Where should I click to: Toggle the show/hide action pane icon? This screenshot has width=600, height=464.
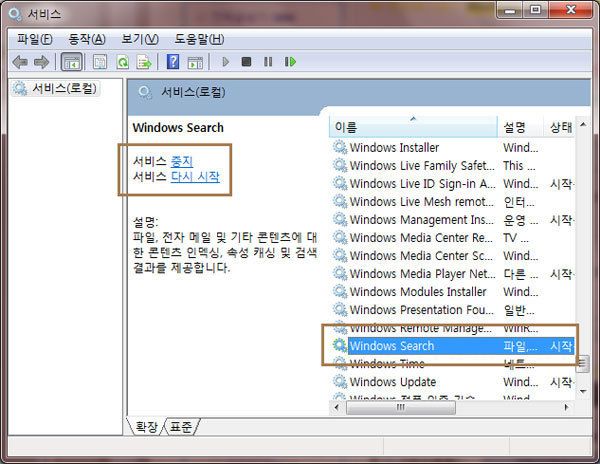coord(195,62)
